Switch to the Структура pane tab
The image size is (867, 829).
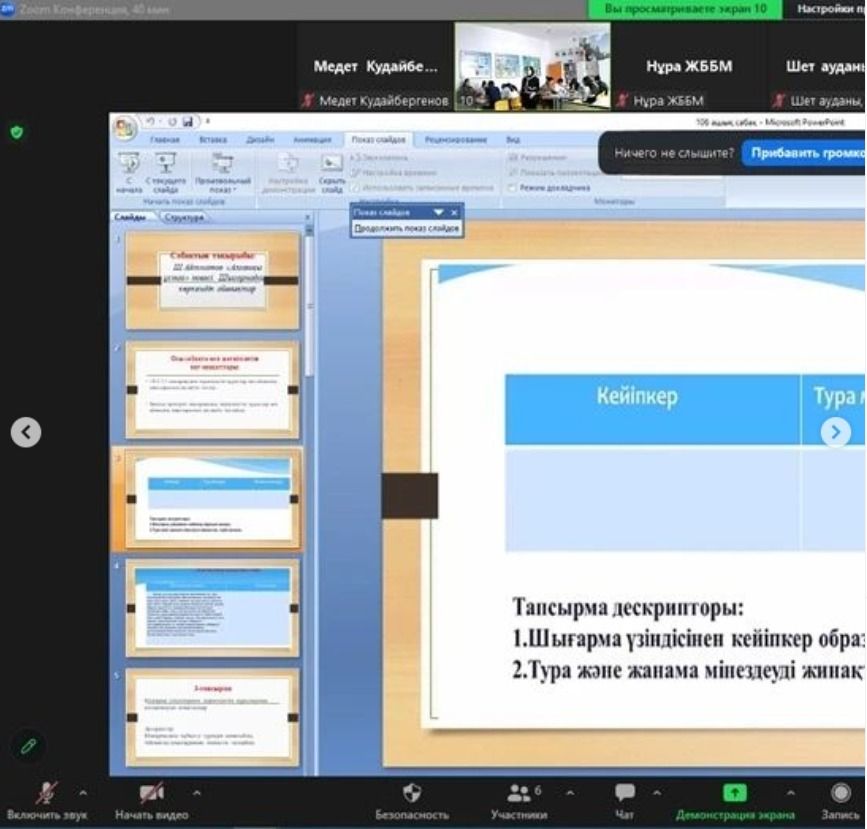point(184,217)
